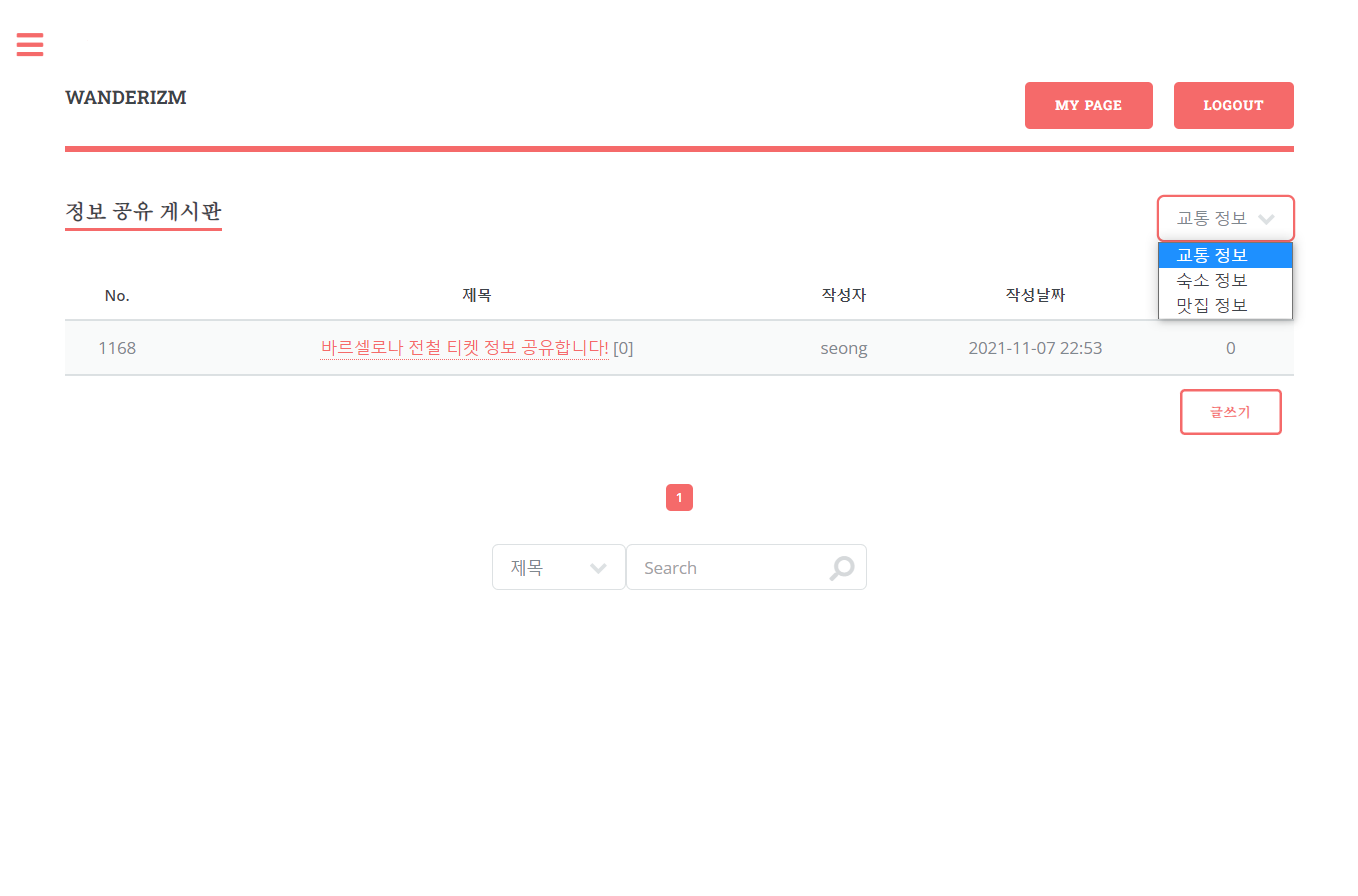Open MY PAGE
This screenshot has height=896, width=1358.
click(x=1088, y=105)
